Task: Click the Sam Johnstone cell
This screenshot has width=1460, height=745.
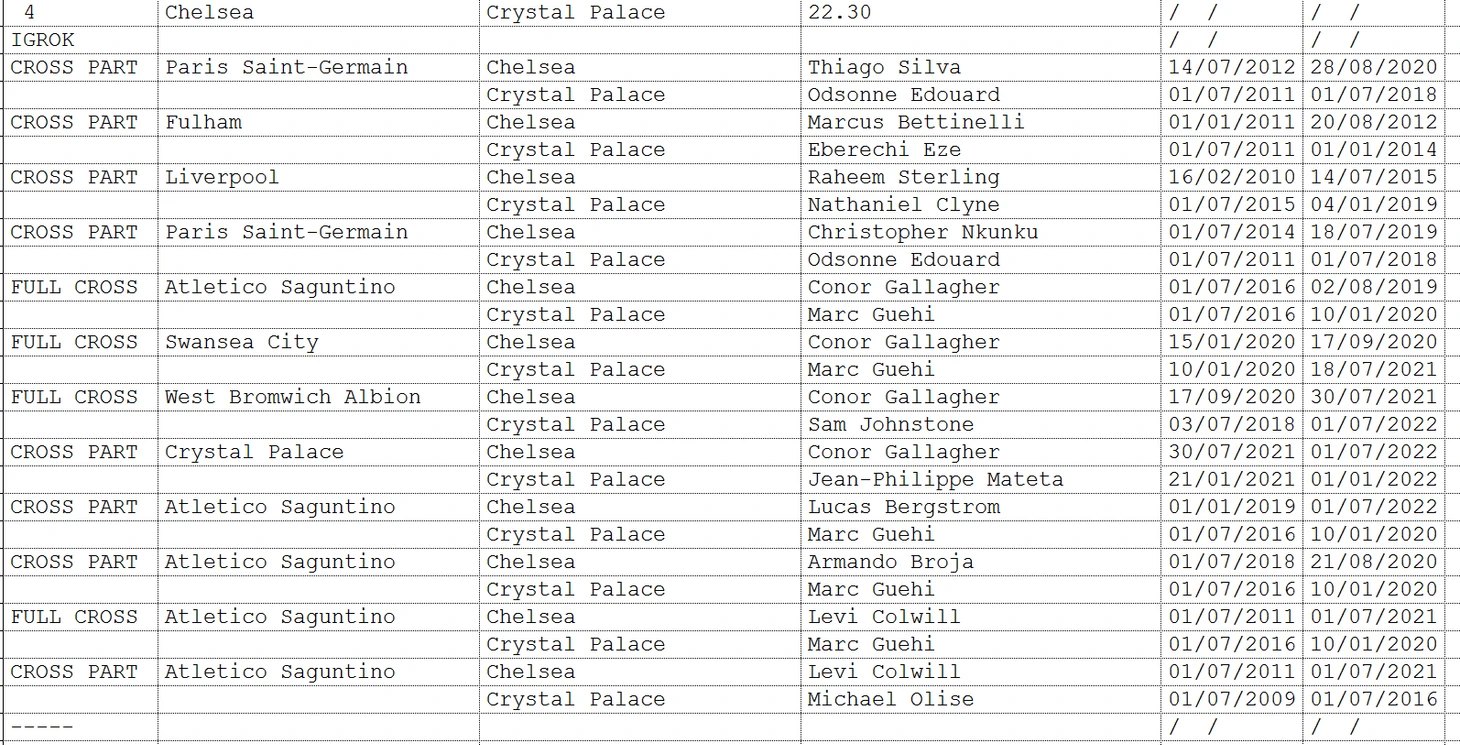Action: [980, 425]
